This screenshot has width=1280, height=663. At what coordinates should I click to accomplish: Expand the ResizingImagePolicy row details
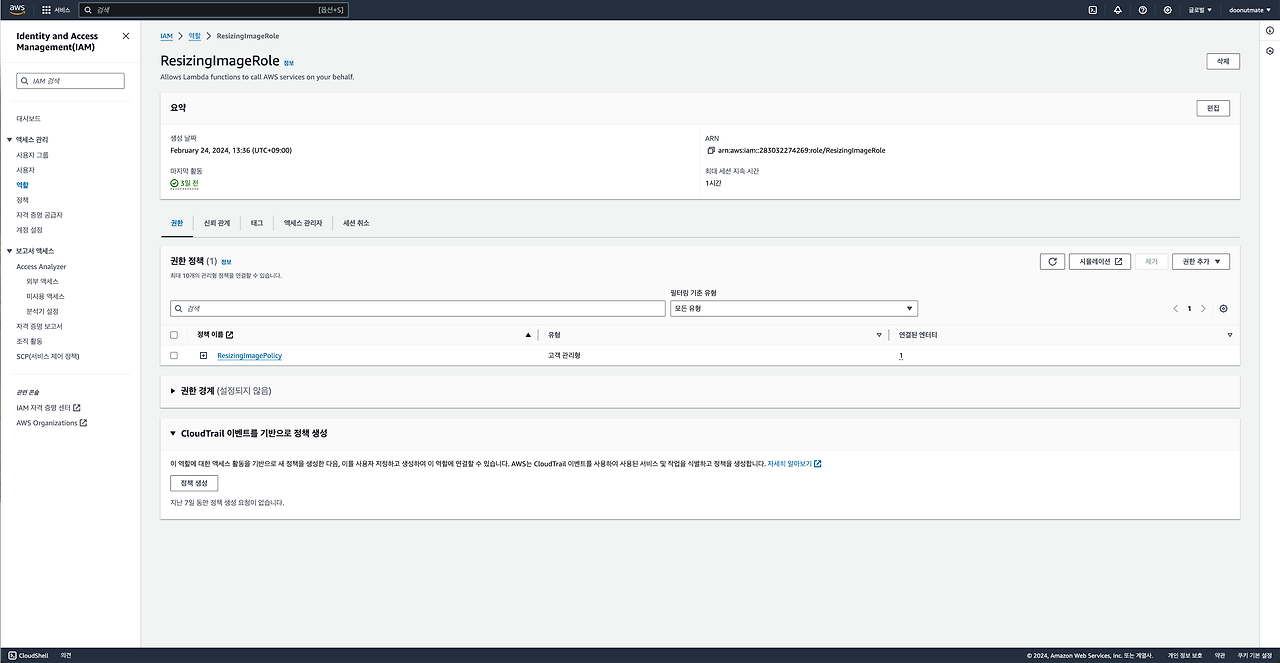pyautogui.click(x=203, y=355)
